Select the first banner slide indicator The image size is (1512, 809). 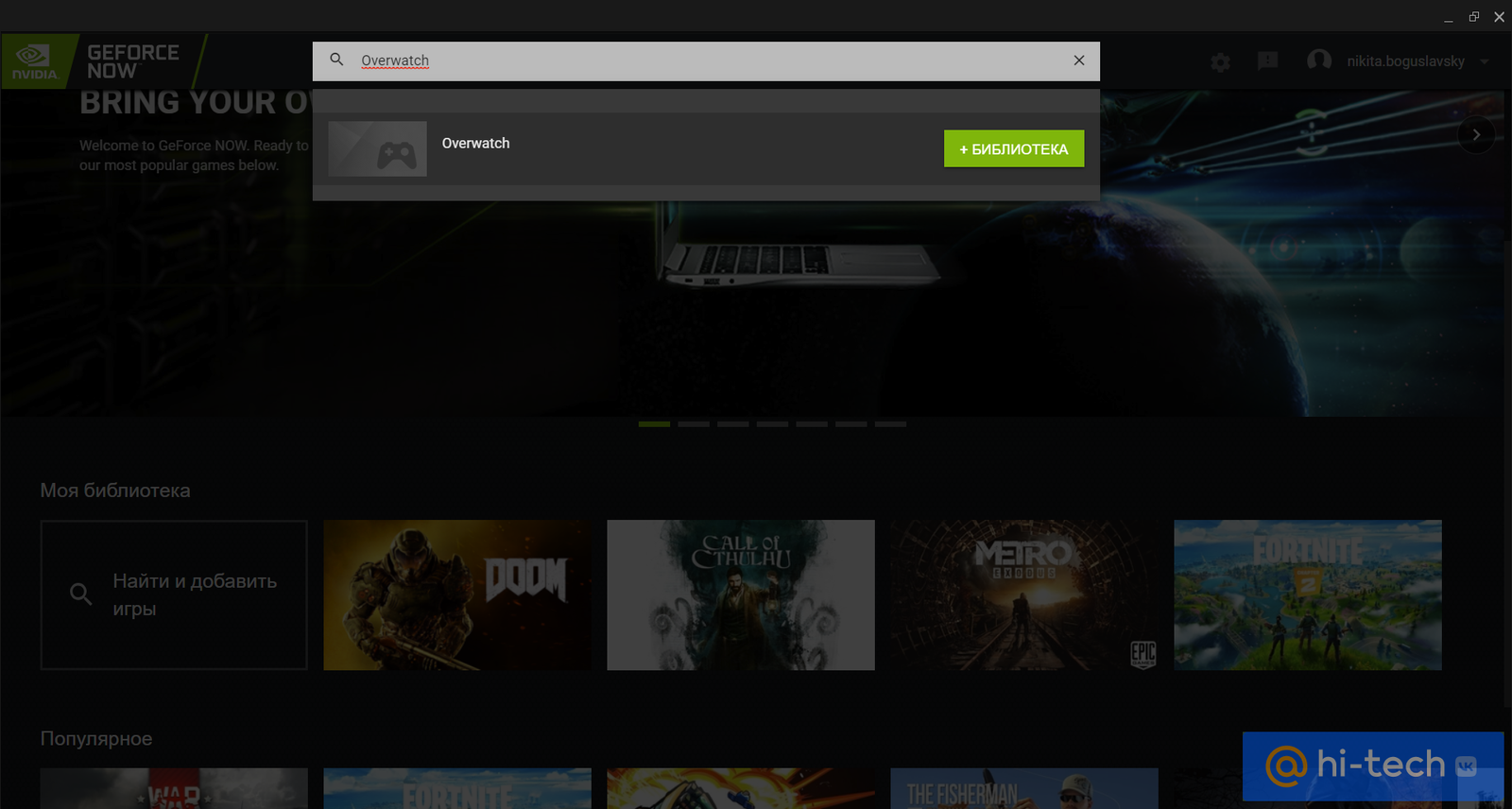tap(654, 424)
